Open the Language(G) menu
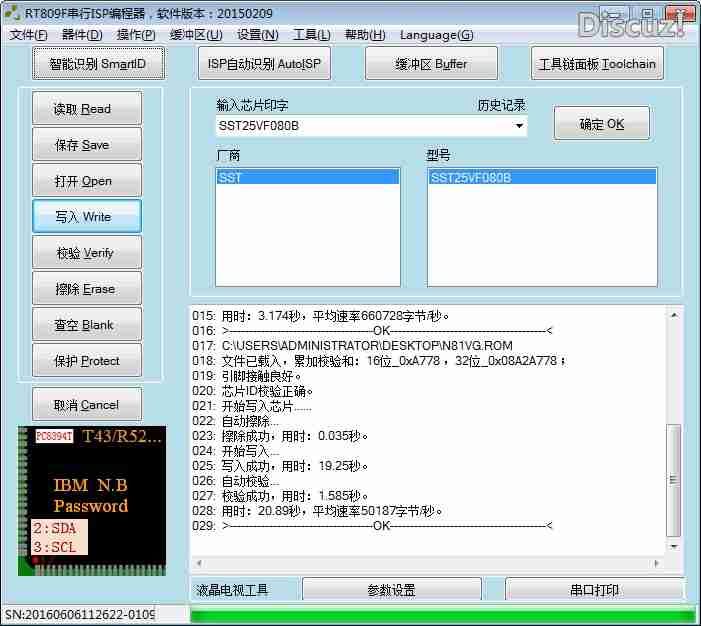Viewport: 701px width, 626px height. (436, 35)
